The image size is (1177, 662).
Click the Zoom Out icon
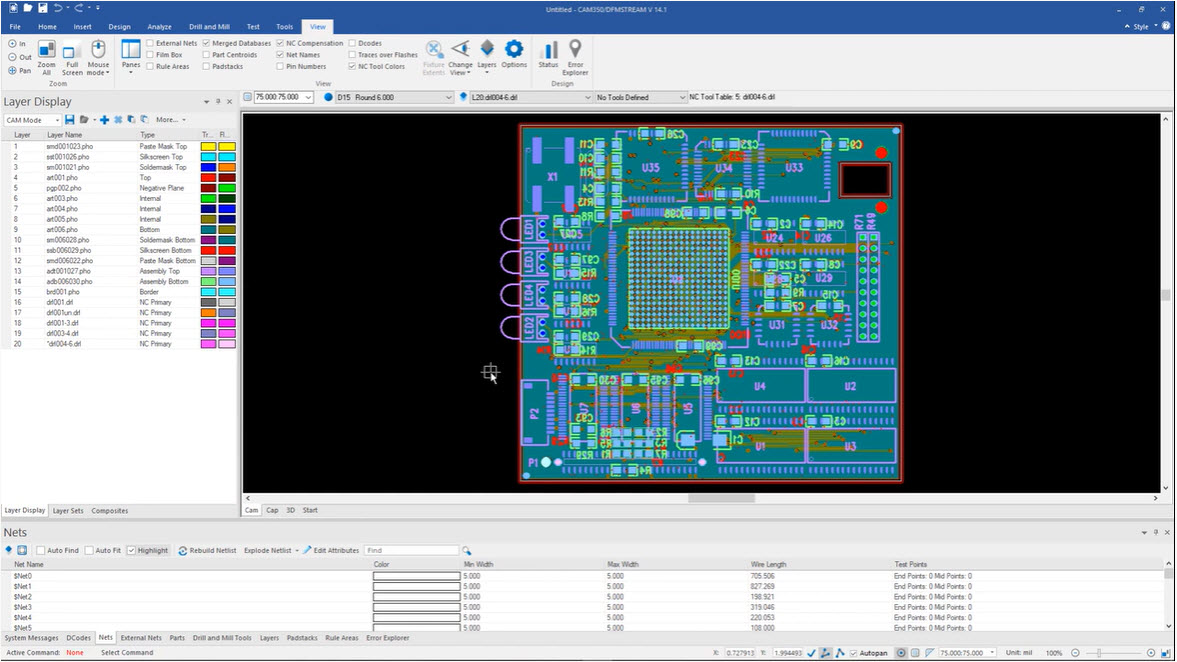[x=13, y=57]
